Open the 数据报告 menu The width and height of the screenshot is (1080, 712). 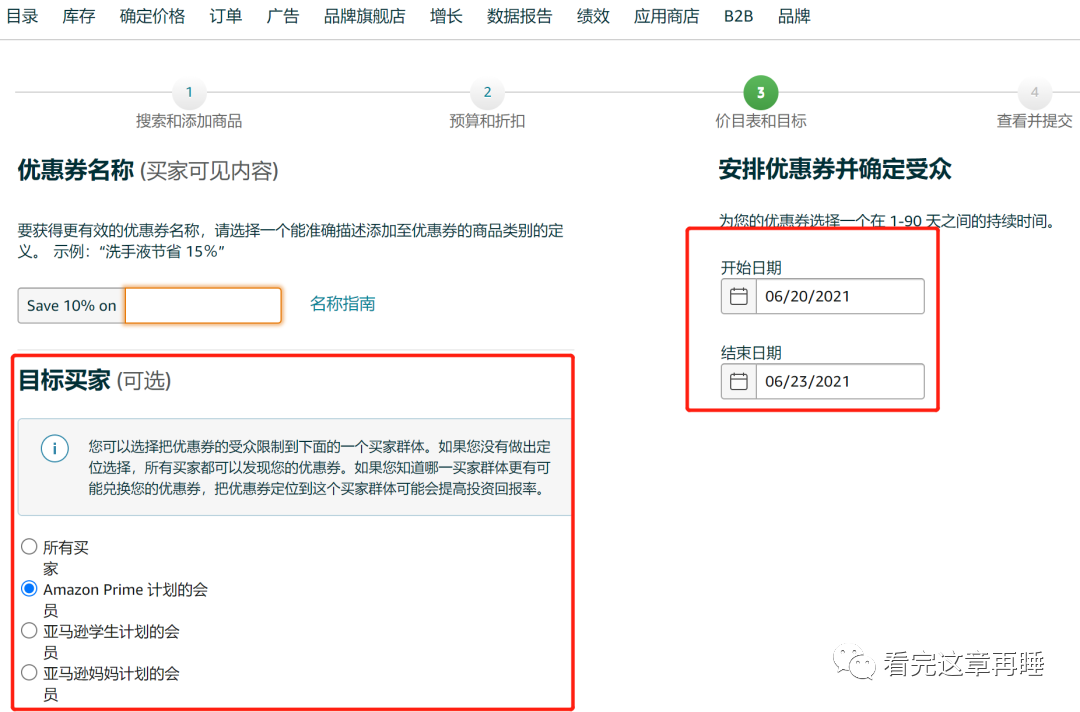[519, 16]
